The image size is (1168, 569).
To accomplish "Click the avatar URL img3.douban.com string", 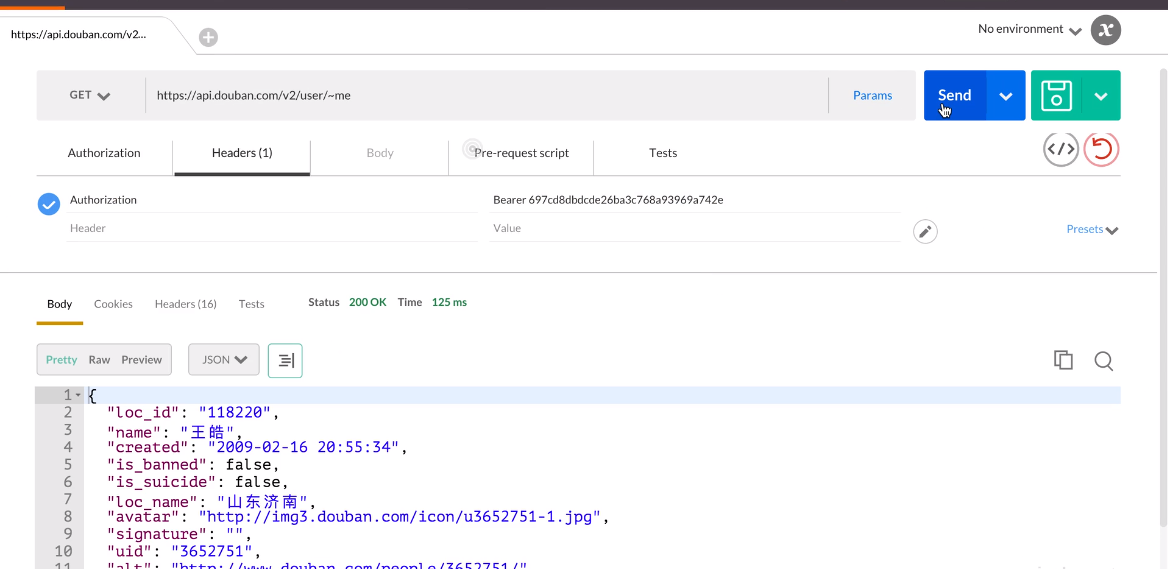I will (x=399, y=517).
